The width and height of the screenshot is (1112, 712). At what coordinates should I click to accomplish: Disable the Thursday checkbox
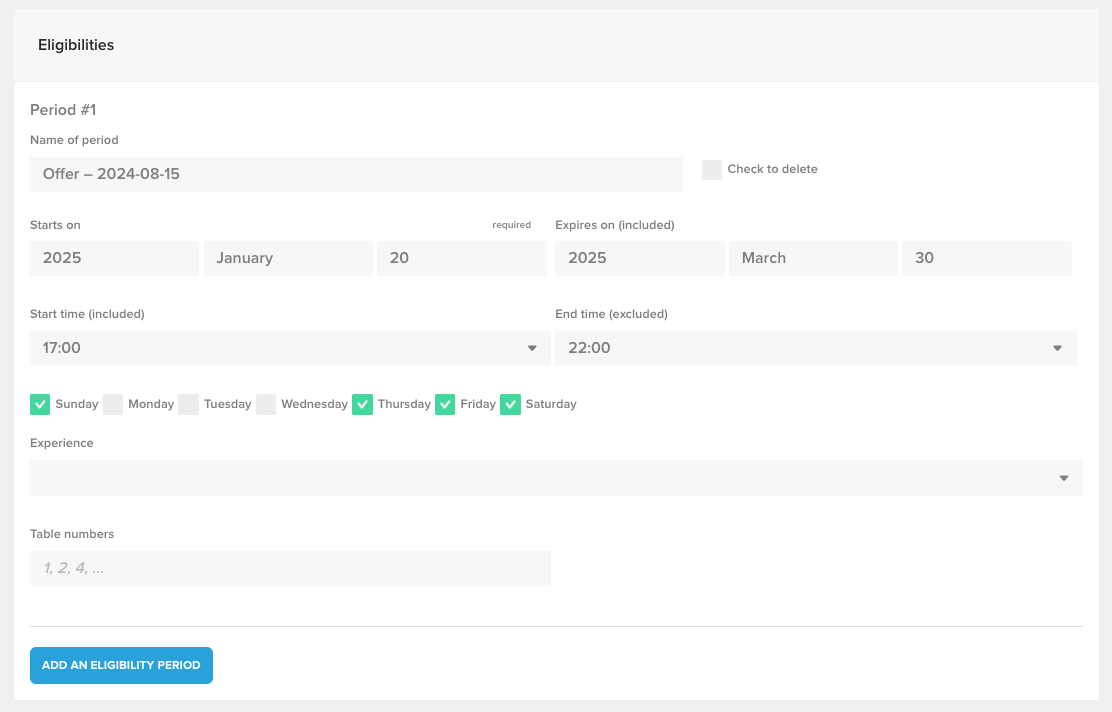coord(363,404)
